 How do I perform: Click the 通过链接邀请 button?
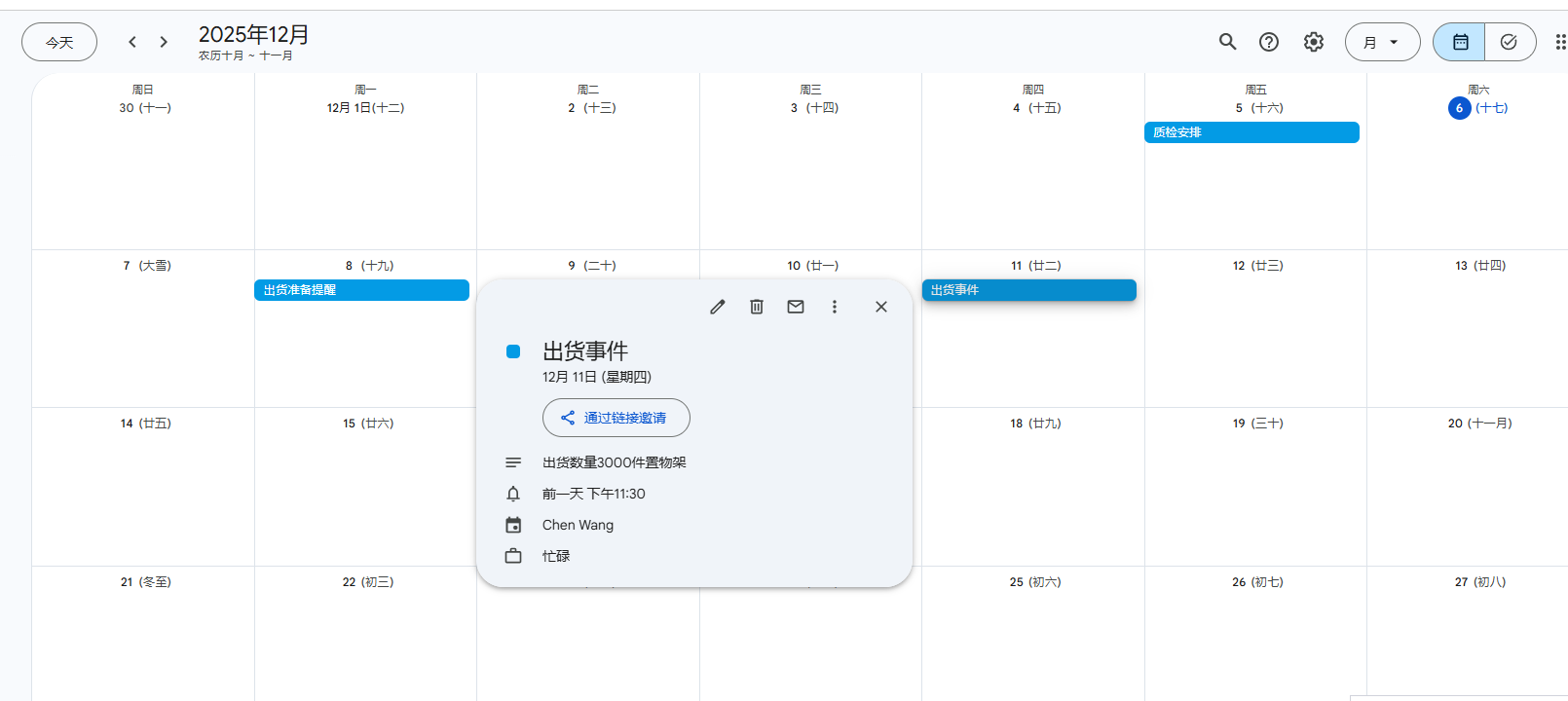(616, 418)
